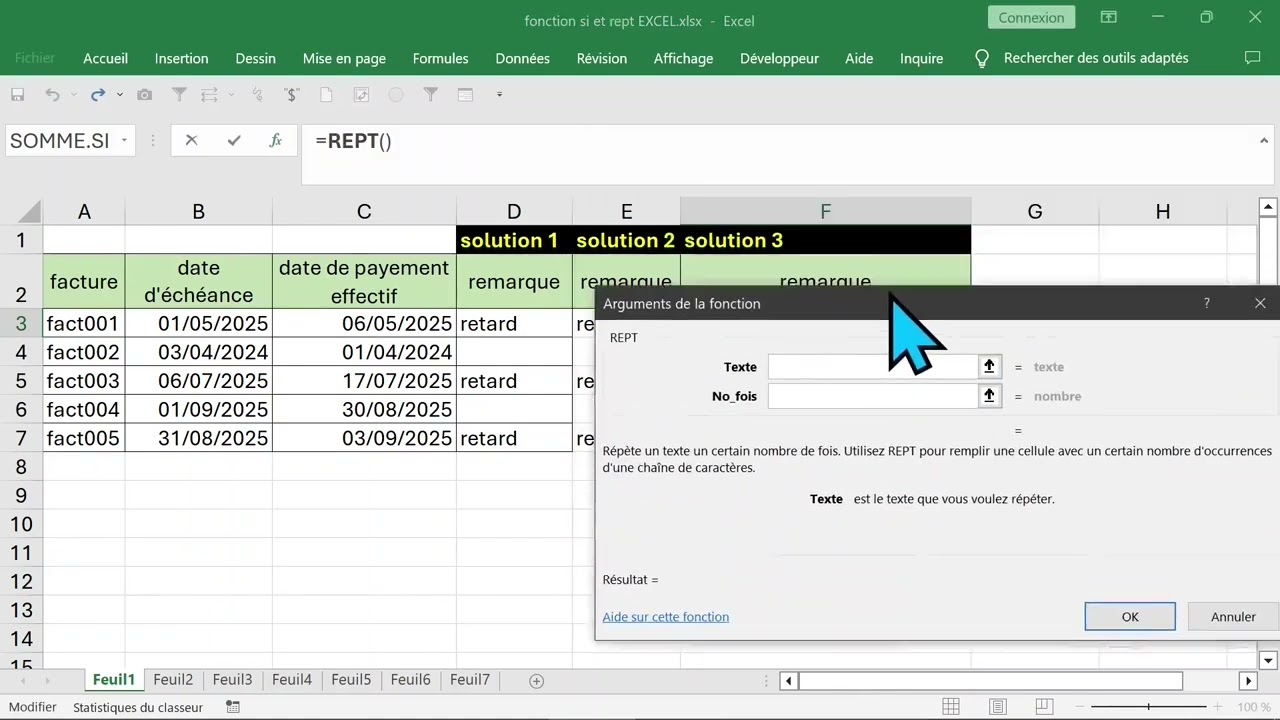
Task: Click the blank page new document icon
Action: (x=326, y=95)
